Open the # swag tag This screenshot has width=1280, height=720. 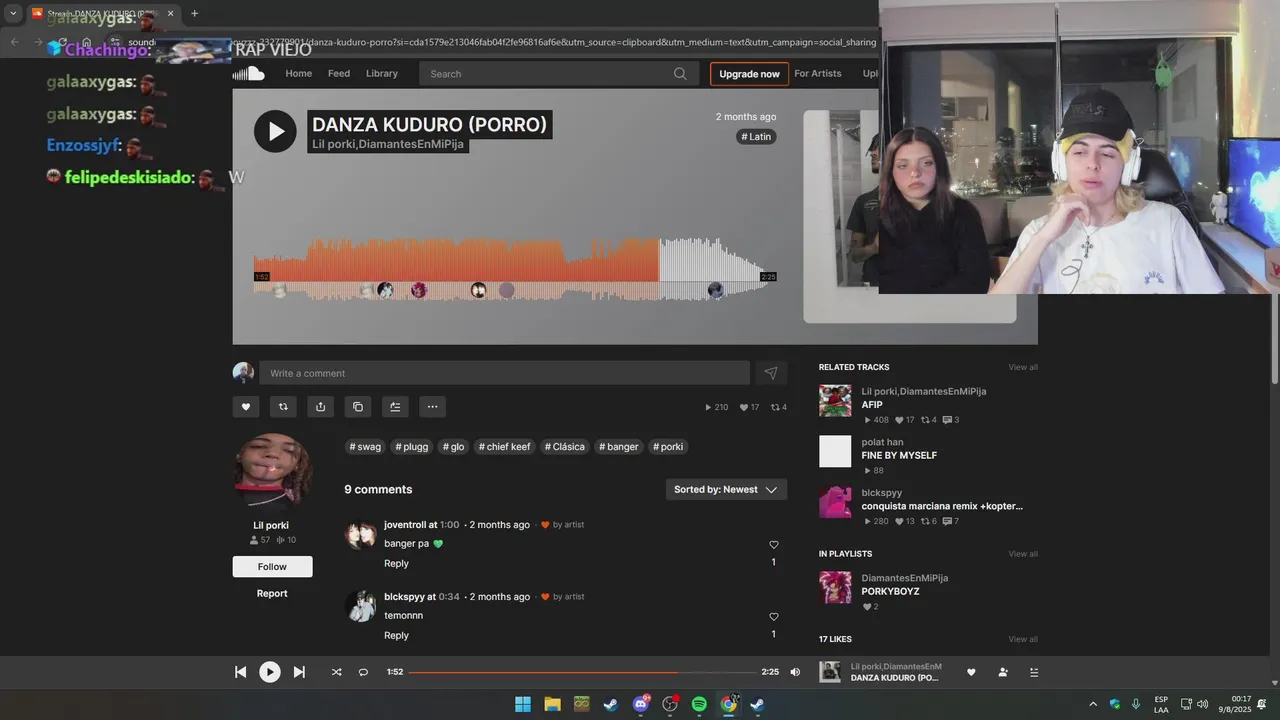pos(365,447)
